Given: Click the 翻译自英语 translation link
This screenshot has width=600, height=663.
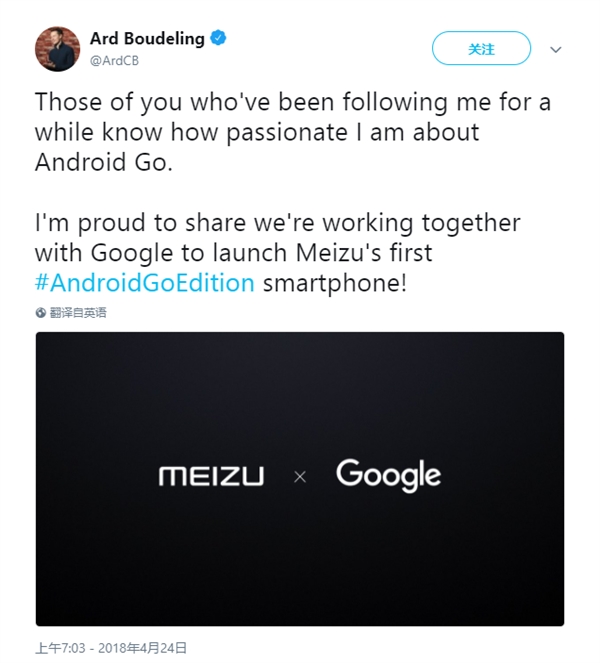Looking at the screenshot, I should pos(78,313).
